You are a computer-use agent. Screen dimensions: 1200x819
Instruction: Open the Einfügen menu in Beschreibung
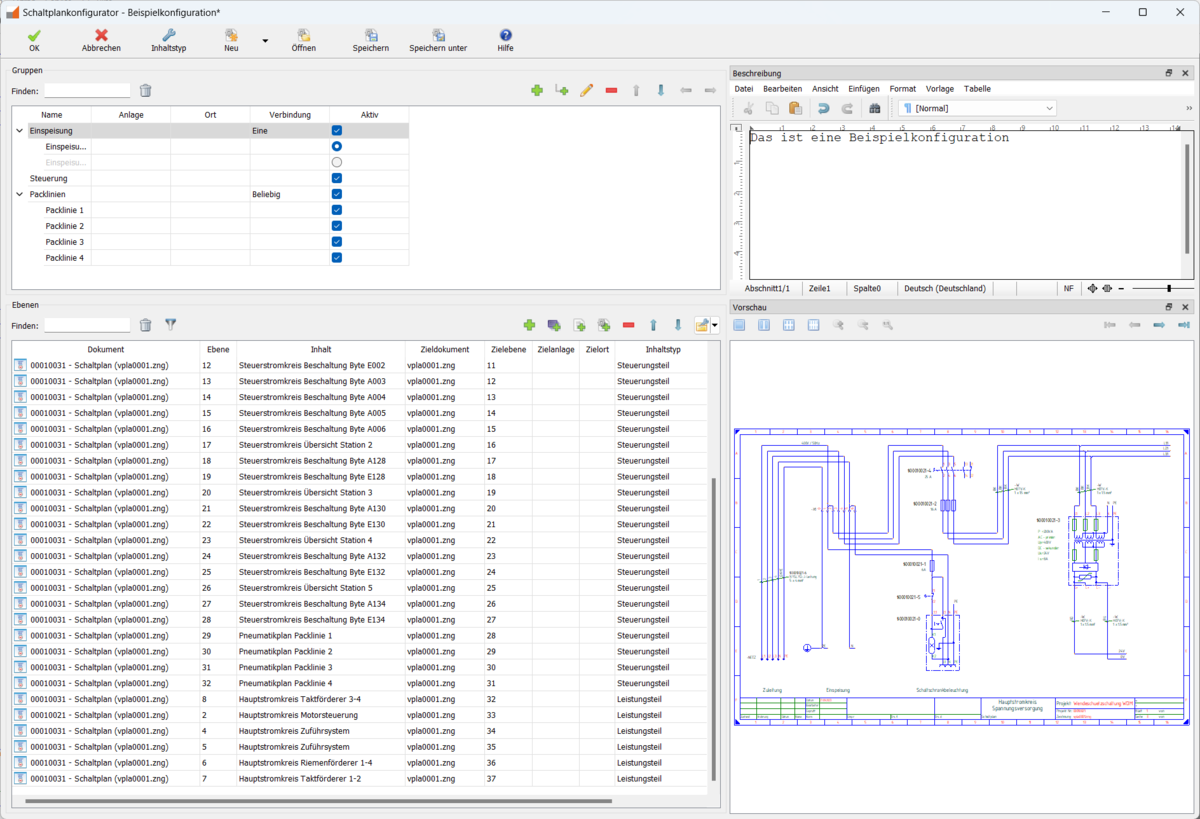(863, 89)
